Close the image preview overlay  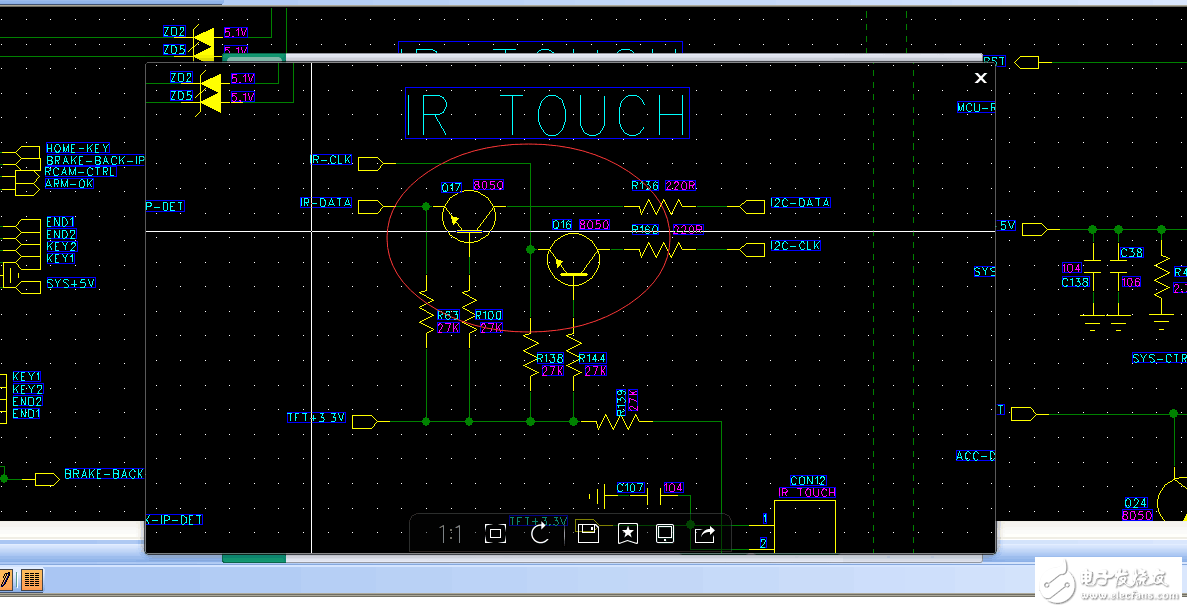980,78
